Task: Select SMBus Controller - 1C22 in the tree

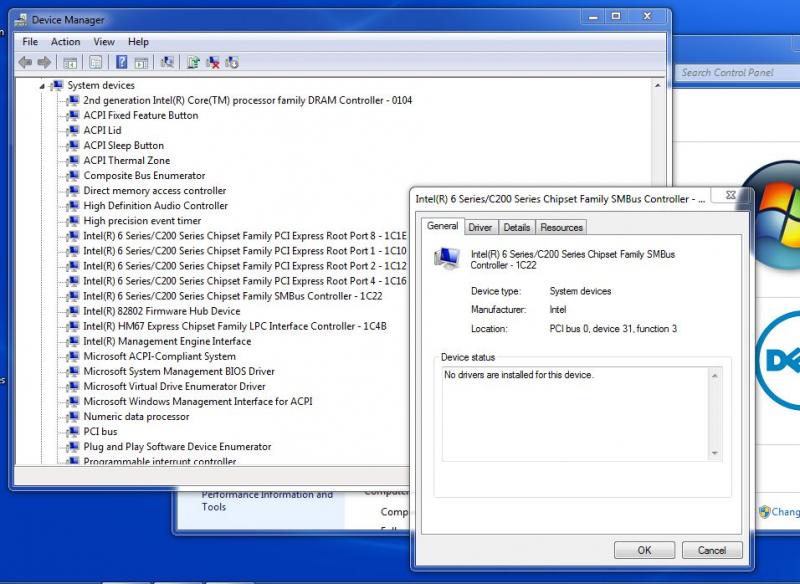Action: (x=233, y=296)
